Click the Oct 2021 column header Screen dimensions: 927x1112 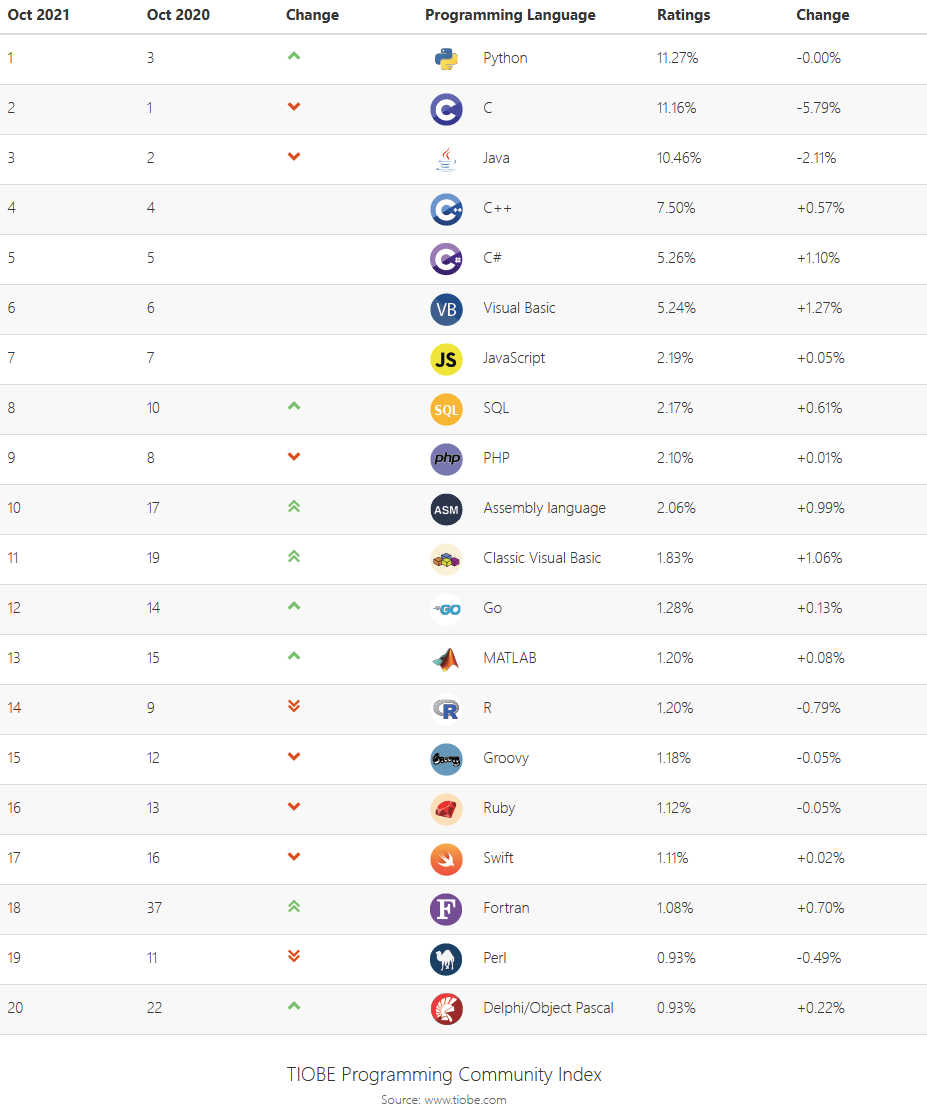tap(38, 15)
